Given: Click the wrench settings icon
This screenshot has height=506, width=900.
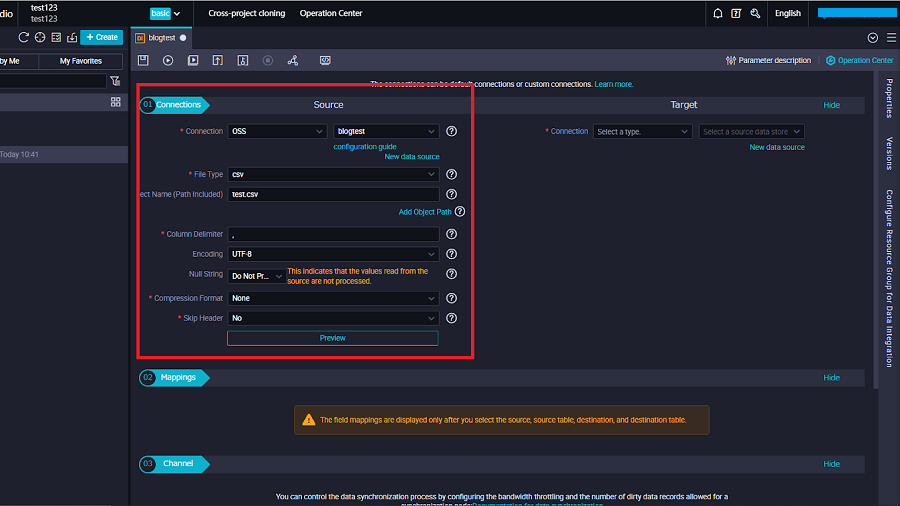Looking at the screenshot, I should [755, 13].
